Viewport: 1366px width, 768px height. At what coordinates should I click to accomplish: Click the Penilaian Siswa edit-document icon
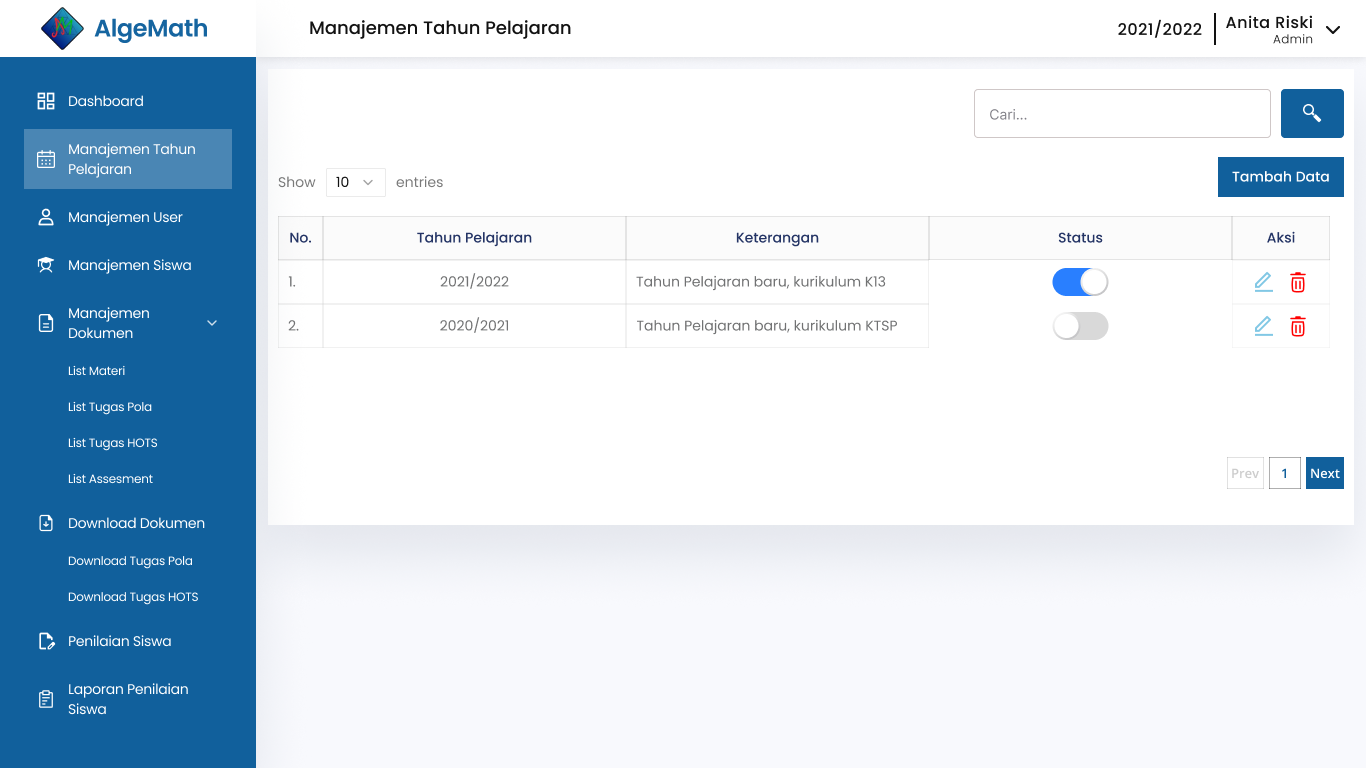point(46,641)
